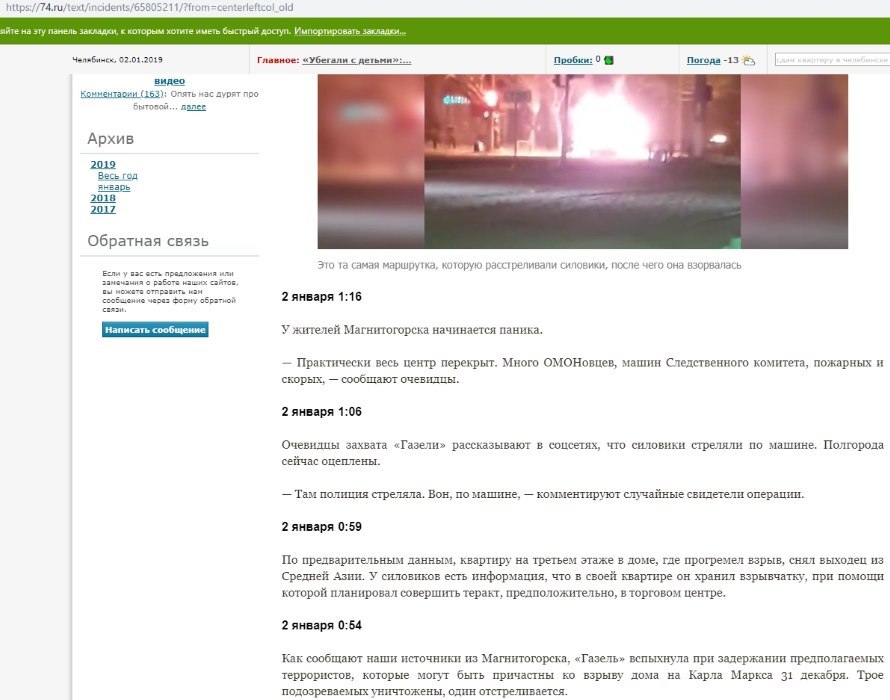Open the Погода weather link
Viewport: 890px width, 700px height.
pyautogui.click(x=703, y=60)
